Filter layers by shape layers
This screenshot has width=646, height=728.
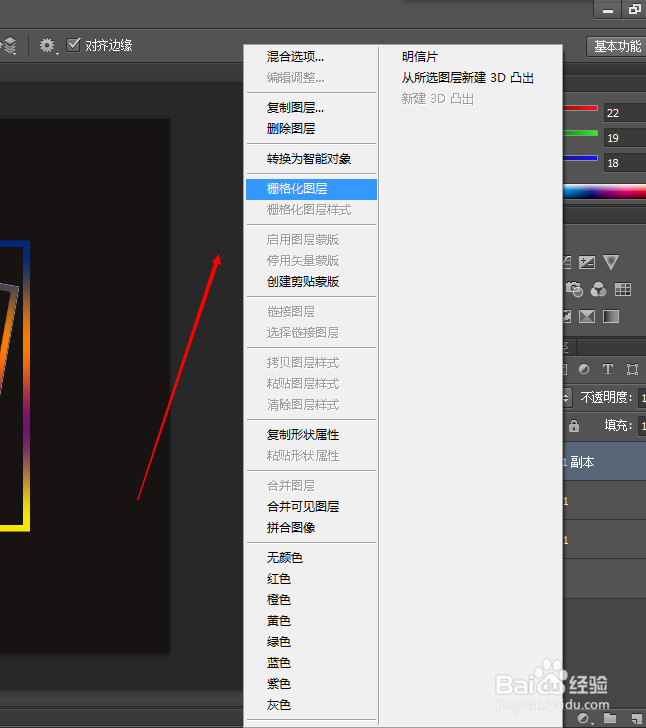632,369
